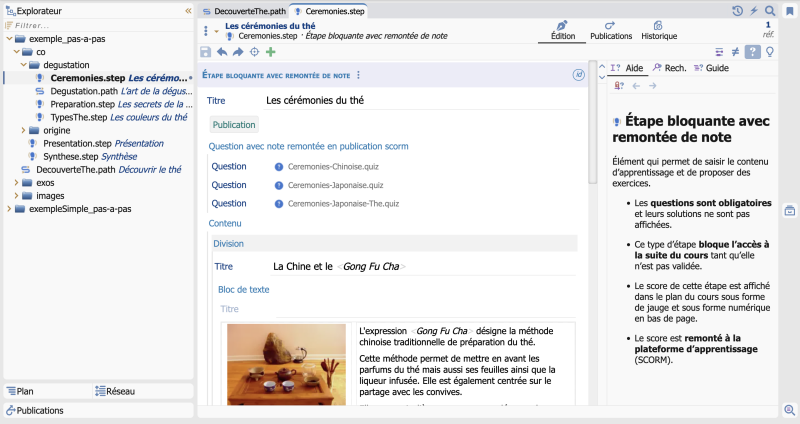Click the up chevron beside help panel
The height and width of the screenshot is (424, 800).
(x=602, y=66)
